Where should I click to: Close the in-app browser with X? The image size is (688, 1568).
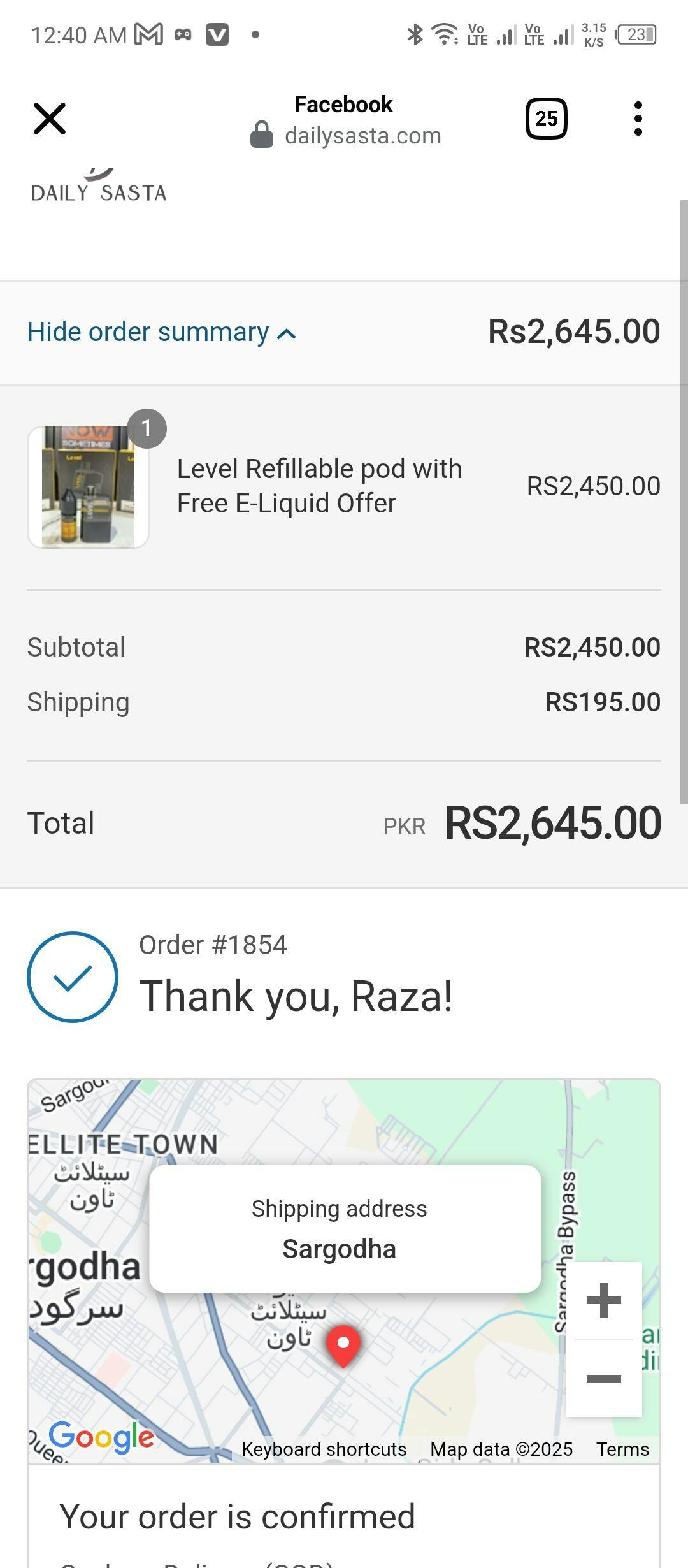click(49, 119)
